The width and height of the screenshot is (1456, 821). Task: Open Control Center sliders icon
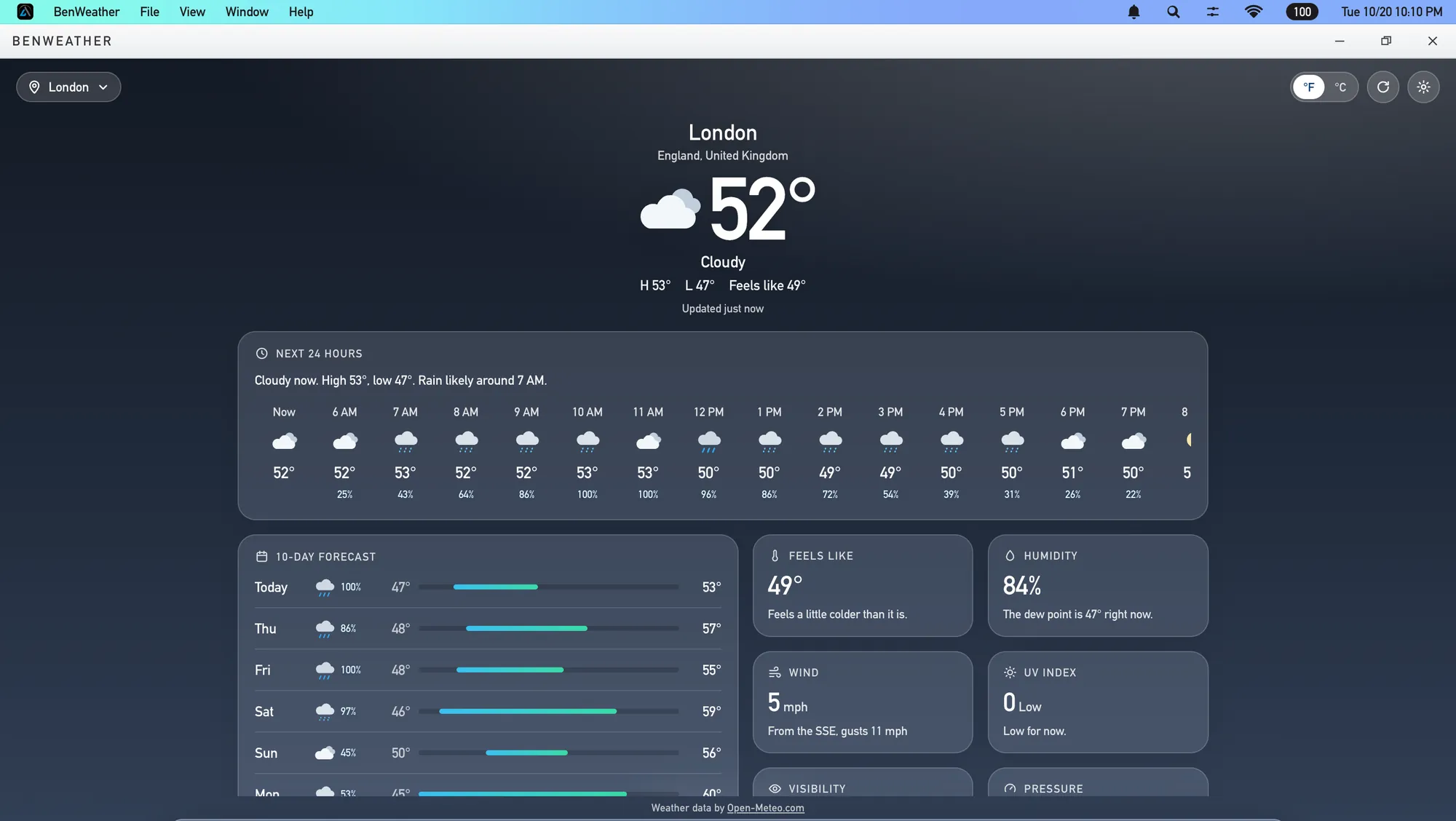coord(1212,12)
